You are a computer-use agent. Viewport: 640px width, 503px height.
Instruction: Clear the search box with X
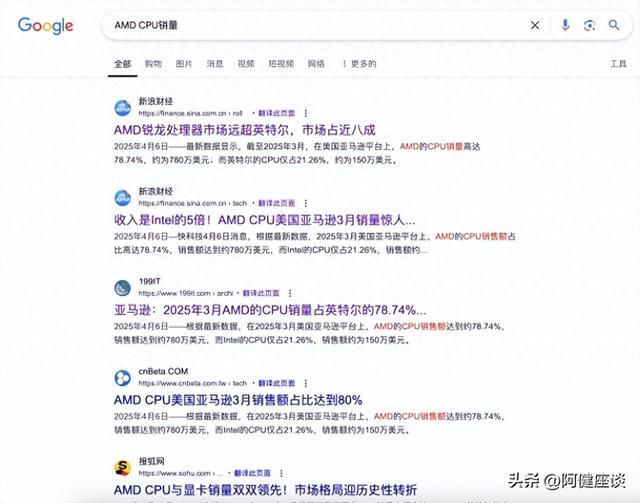click(535, 25)
